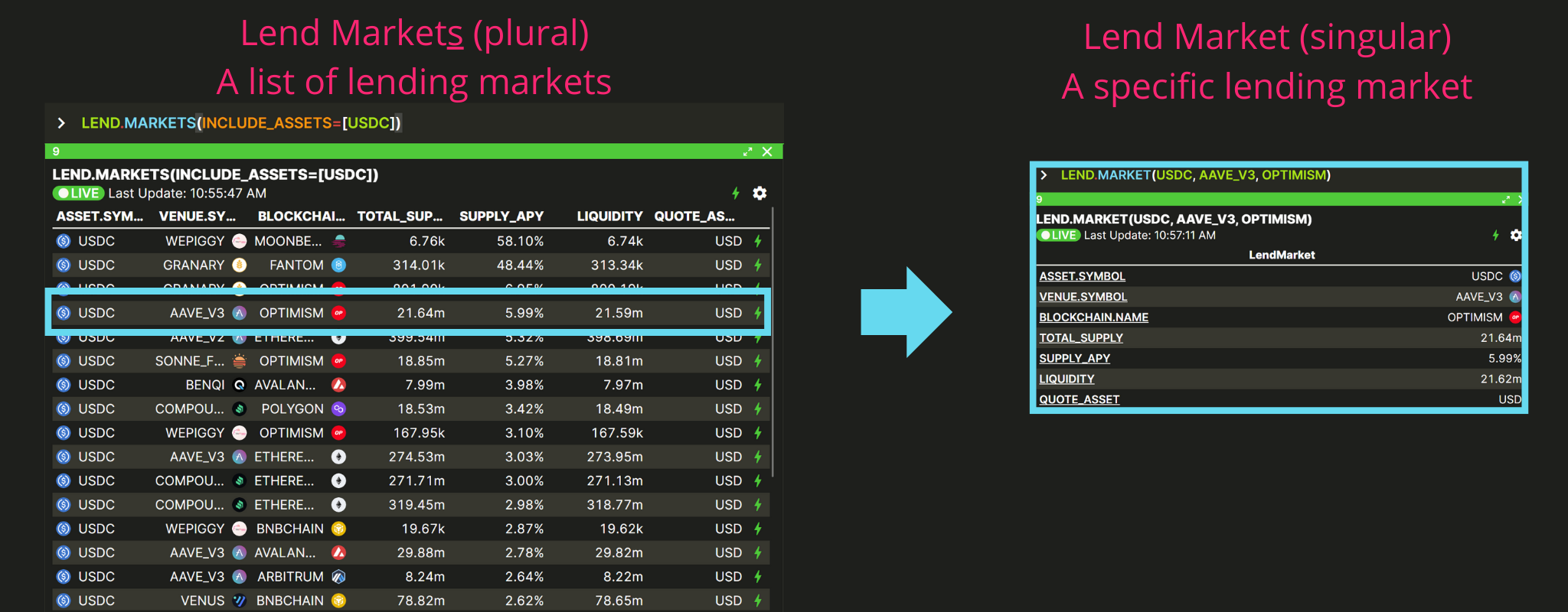Screen dimensions: 1568x612
Task: Click the SONNE_F... venue icon
Action: (240, 360)
